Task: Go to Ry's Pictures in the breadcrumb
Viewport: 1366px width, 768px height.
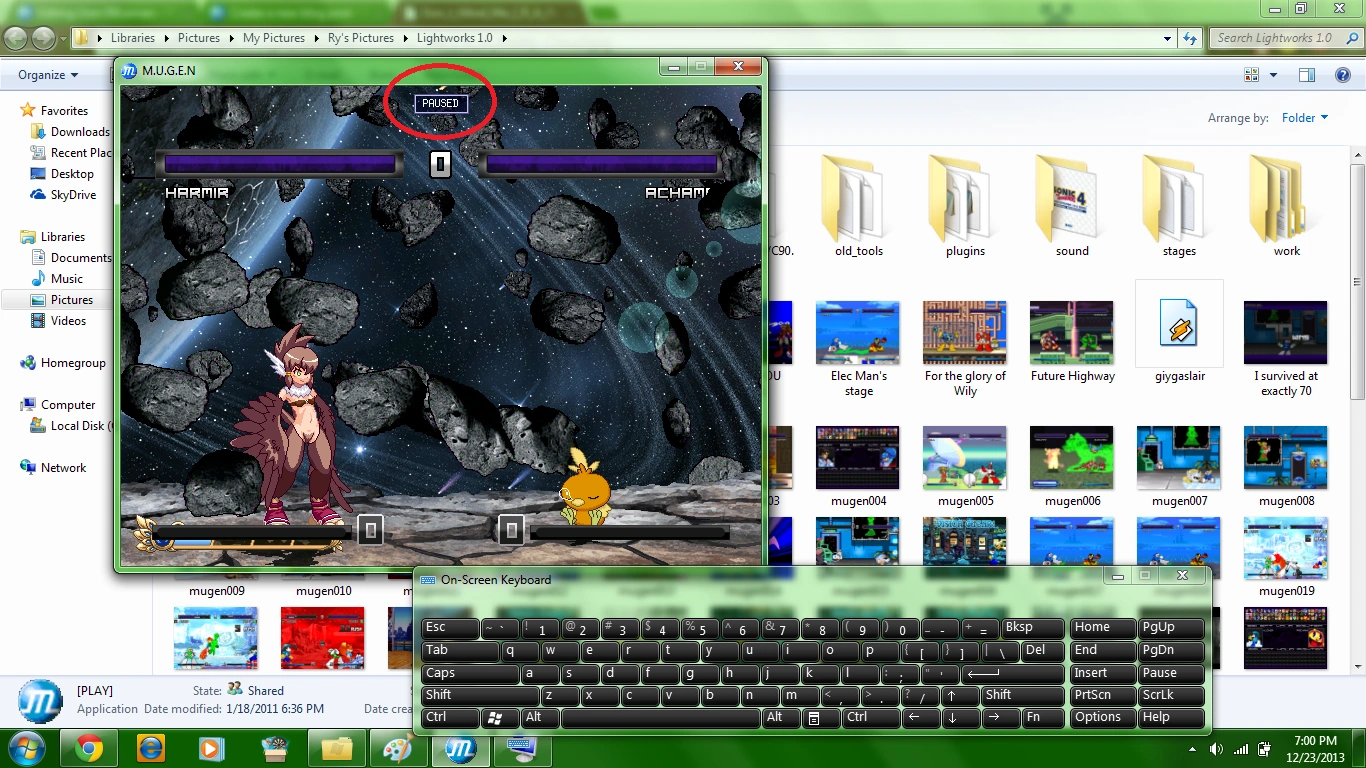Action: point(361,38)
